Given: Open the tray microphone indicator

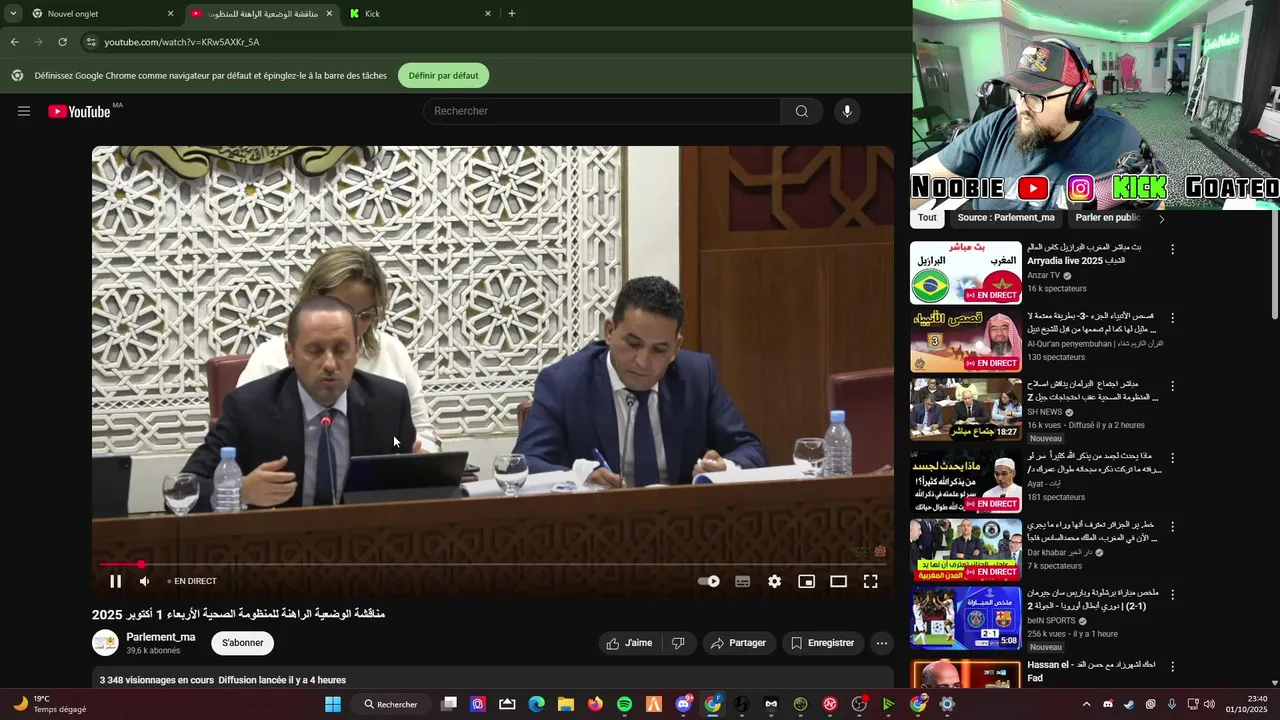Looking at the screenshot, I should [x=1172, y=704].
